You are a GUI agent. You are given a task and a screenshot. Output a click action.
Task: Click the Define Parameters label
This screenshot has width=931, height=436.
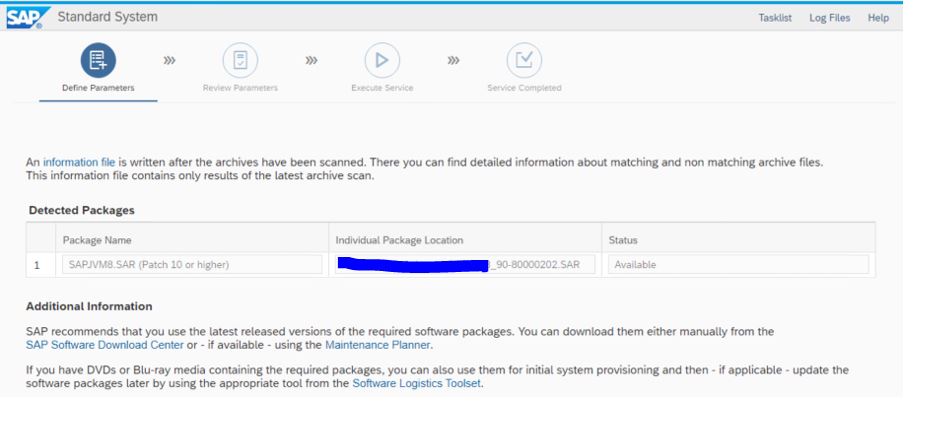click(x=98, y=88)
